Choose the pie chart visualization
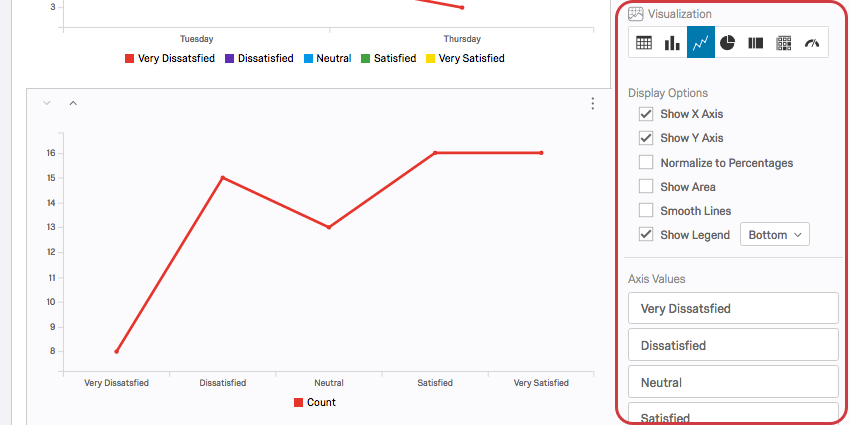850x425 pixels. click(728, 43)
